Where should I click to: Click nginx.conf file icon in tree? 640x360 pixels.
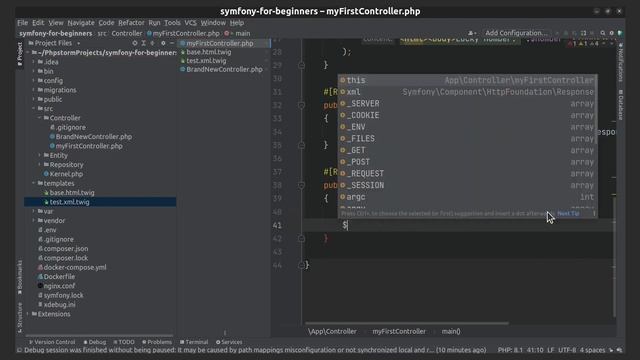click(40, 286)
